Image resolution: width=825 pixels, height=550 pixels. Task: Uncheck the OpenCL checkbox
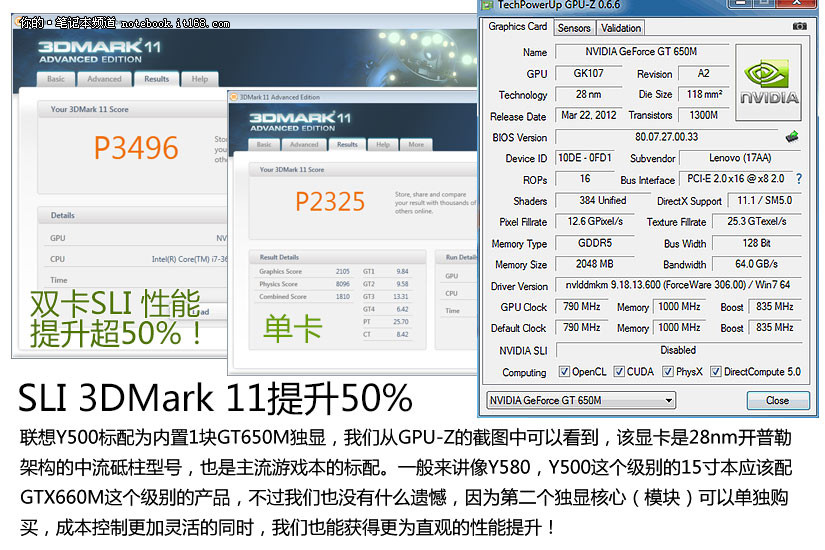pyautogui.click(x=564, y=372)
